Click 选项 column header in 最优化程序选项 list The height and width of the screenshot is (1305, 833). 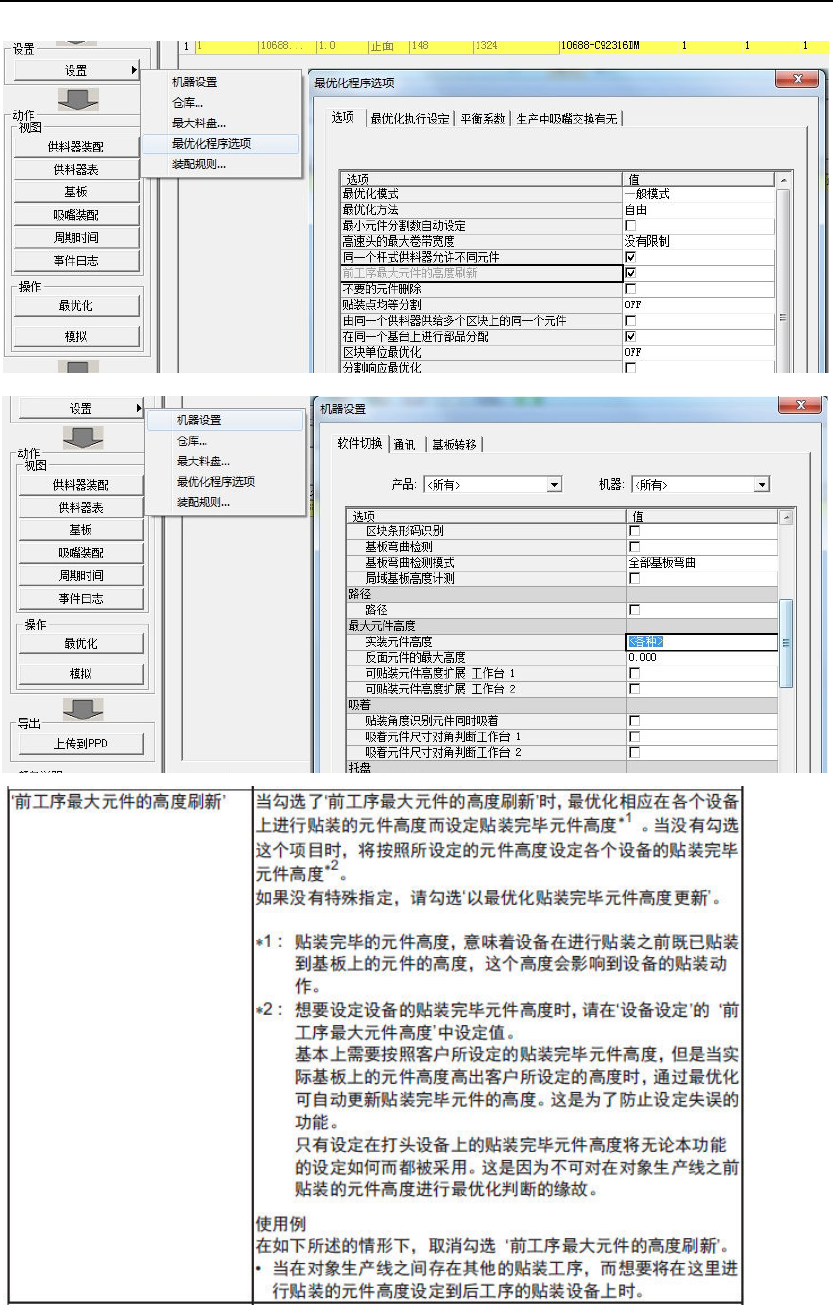[481, 179]
